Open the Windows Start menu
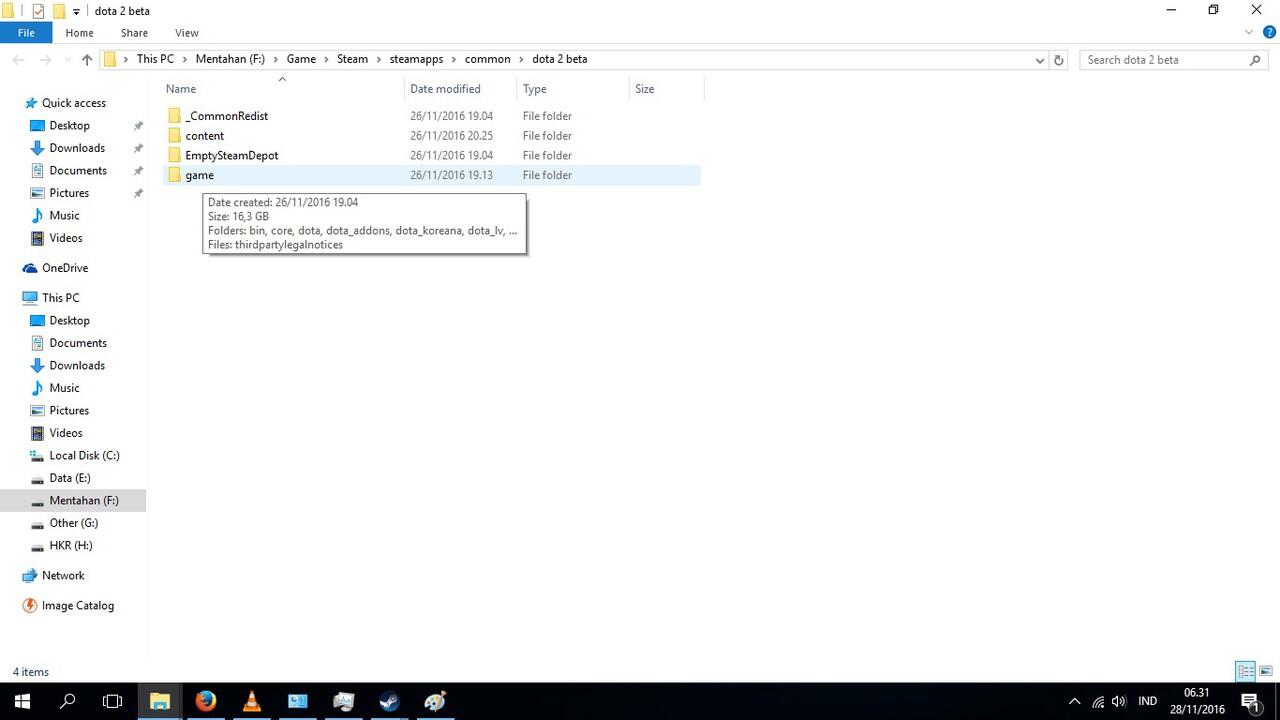The width and height of the screenshot is (1280, 720). pyautogui.click(x=22, y=701)
